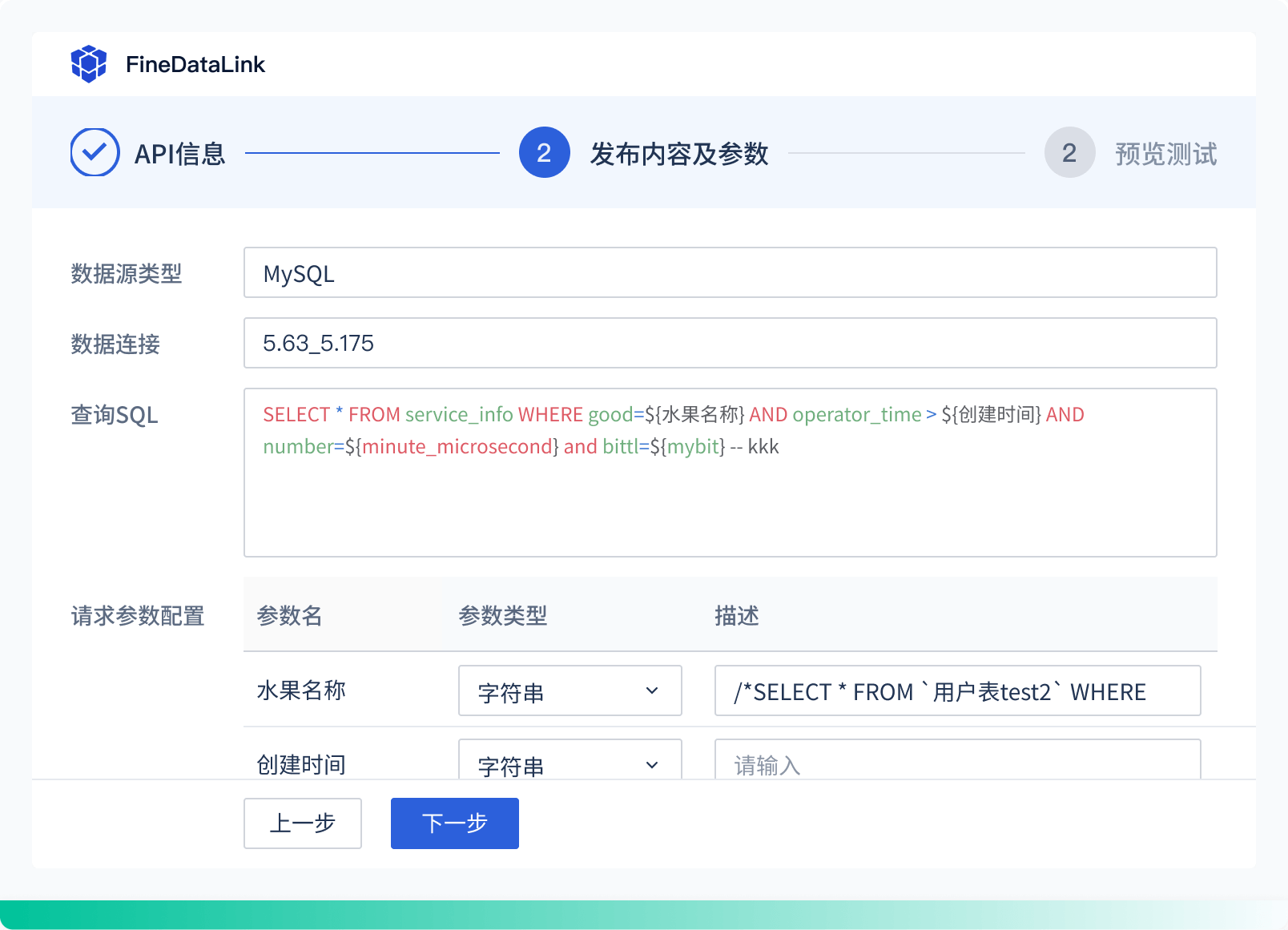Image resolution: width=1288 pixels, height=930 pixels.
Task: Click the blue step 2 circle indicator
Action: [x=543, y=152]
